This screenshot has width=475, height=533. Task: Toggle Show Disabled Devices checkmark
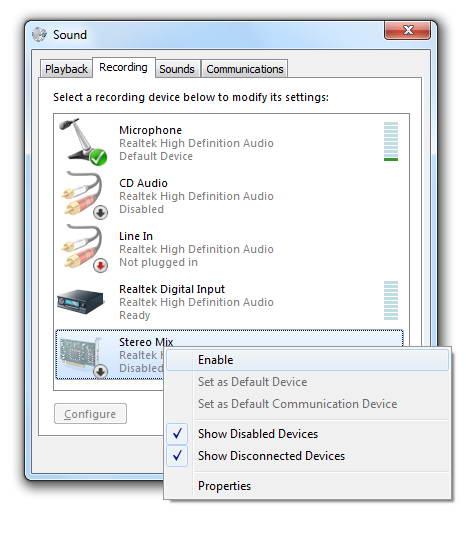[177, 433]
